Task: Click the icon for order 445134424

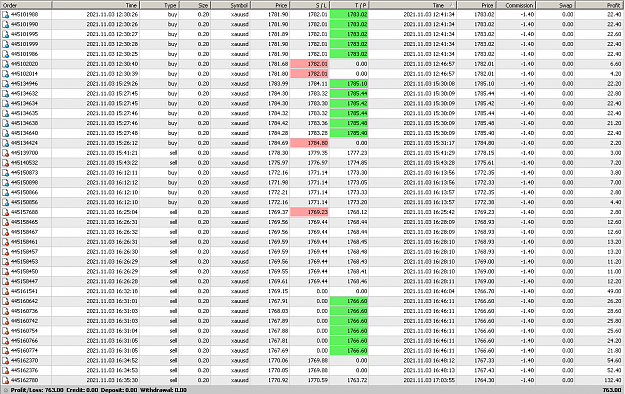Action: [5, 143]
